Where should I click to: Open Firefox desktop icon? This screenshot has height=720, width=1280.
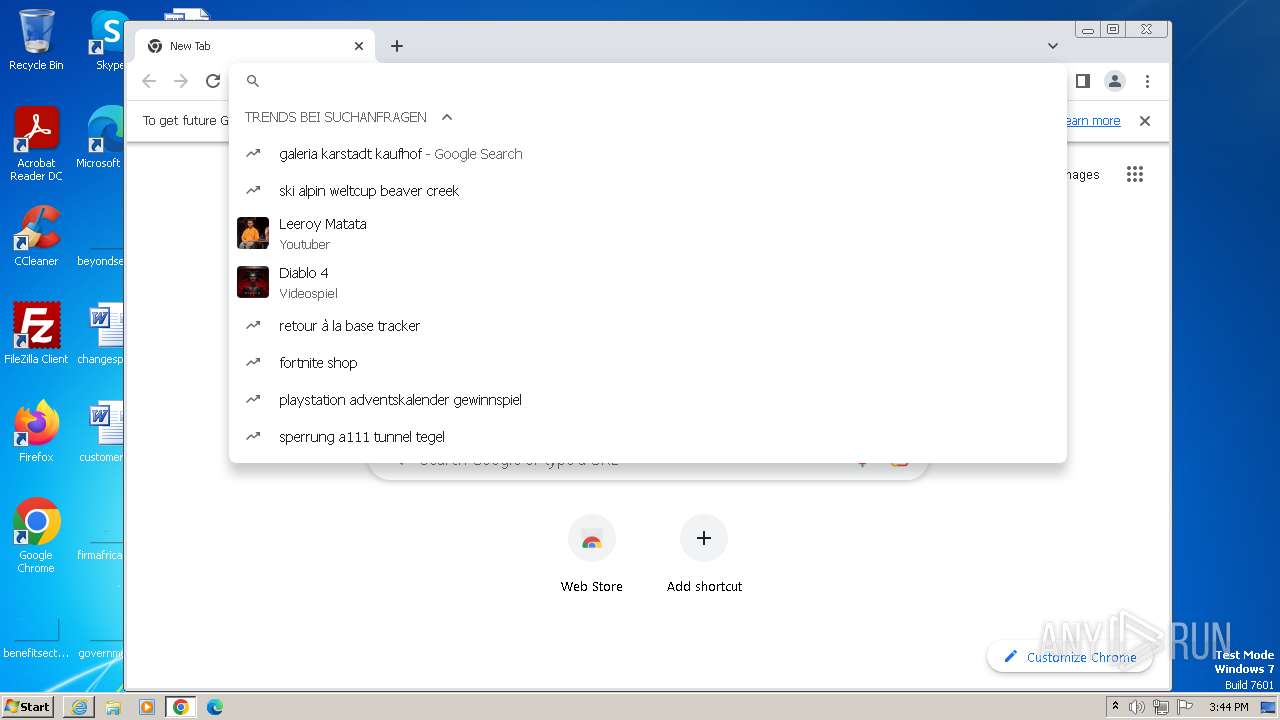pyautogui.click(x=36, y=432)
